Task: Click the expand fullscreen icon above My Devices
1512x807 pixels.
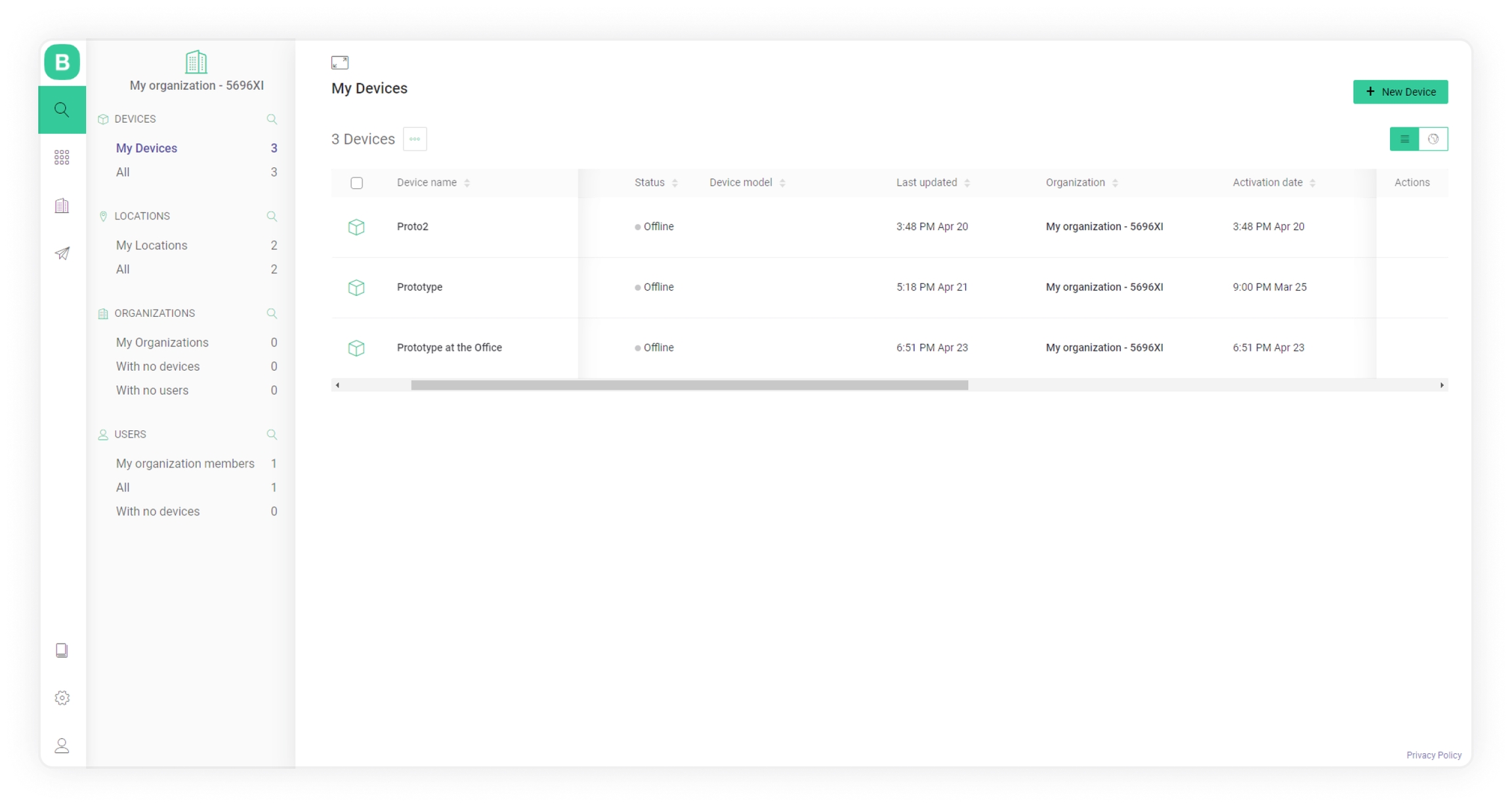Action: coord(340,62)
